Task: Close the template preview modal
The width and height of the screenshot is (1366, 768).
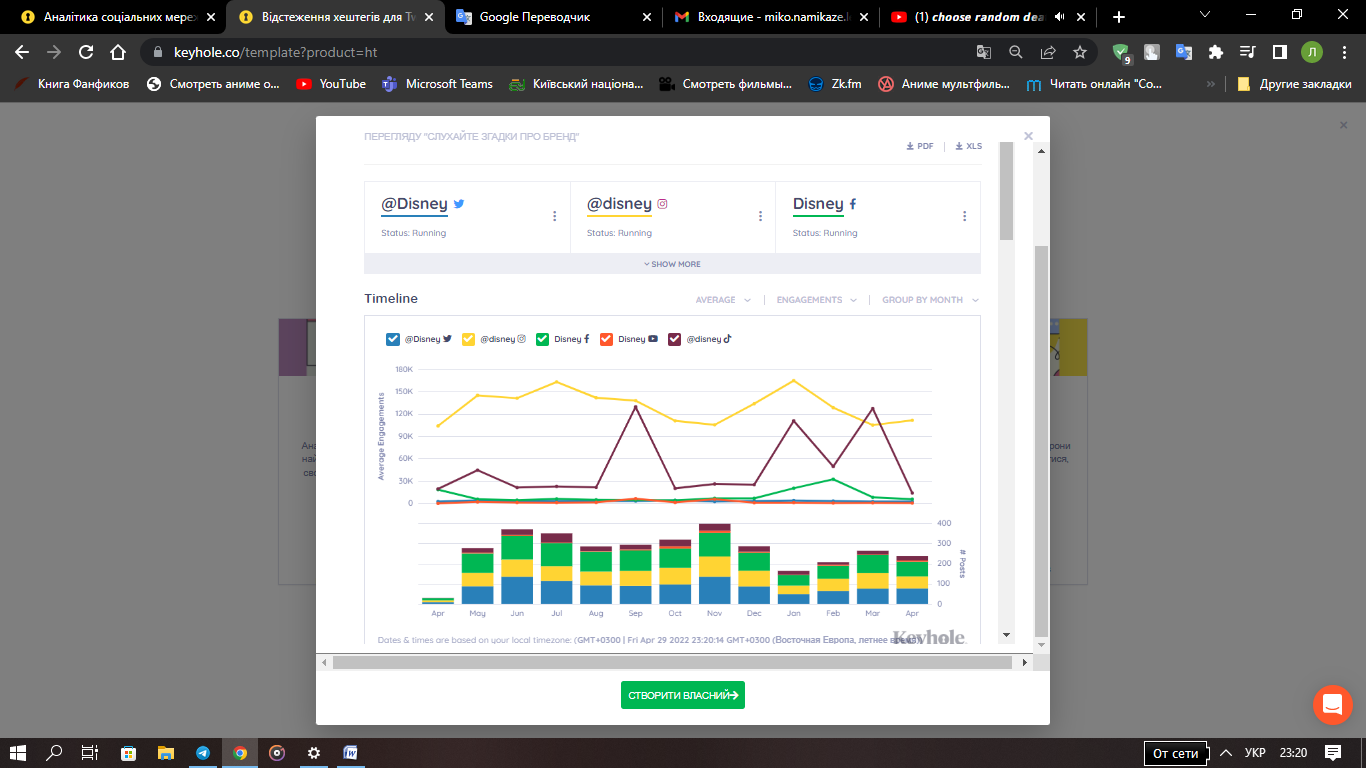Action: pyautogui.click(x=1028, y=136)
